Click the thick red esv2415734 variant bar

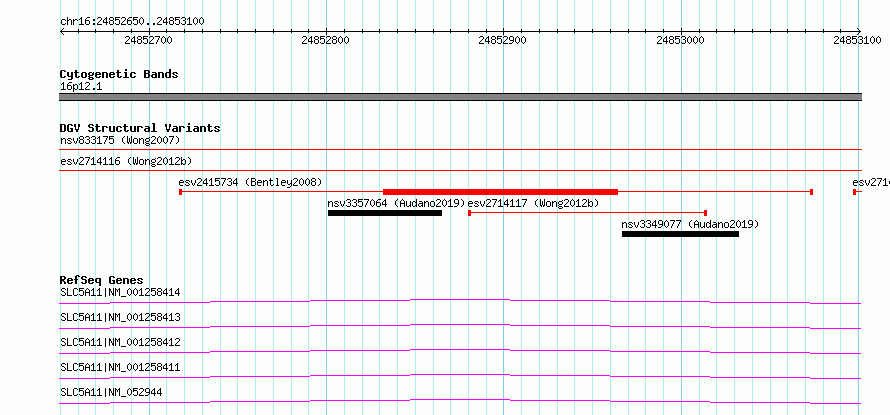(500, 192)
